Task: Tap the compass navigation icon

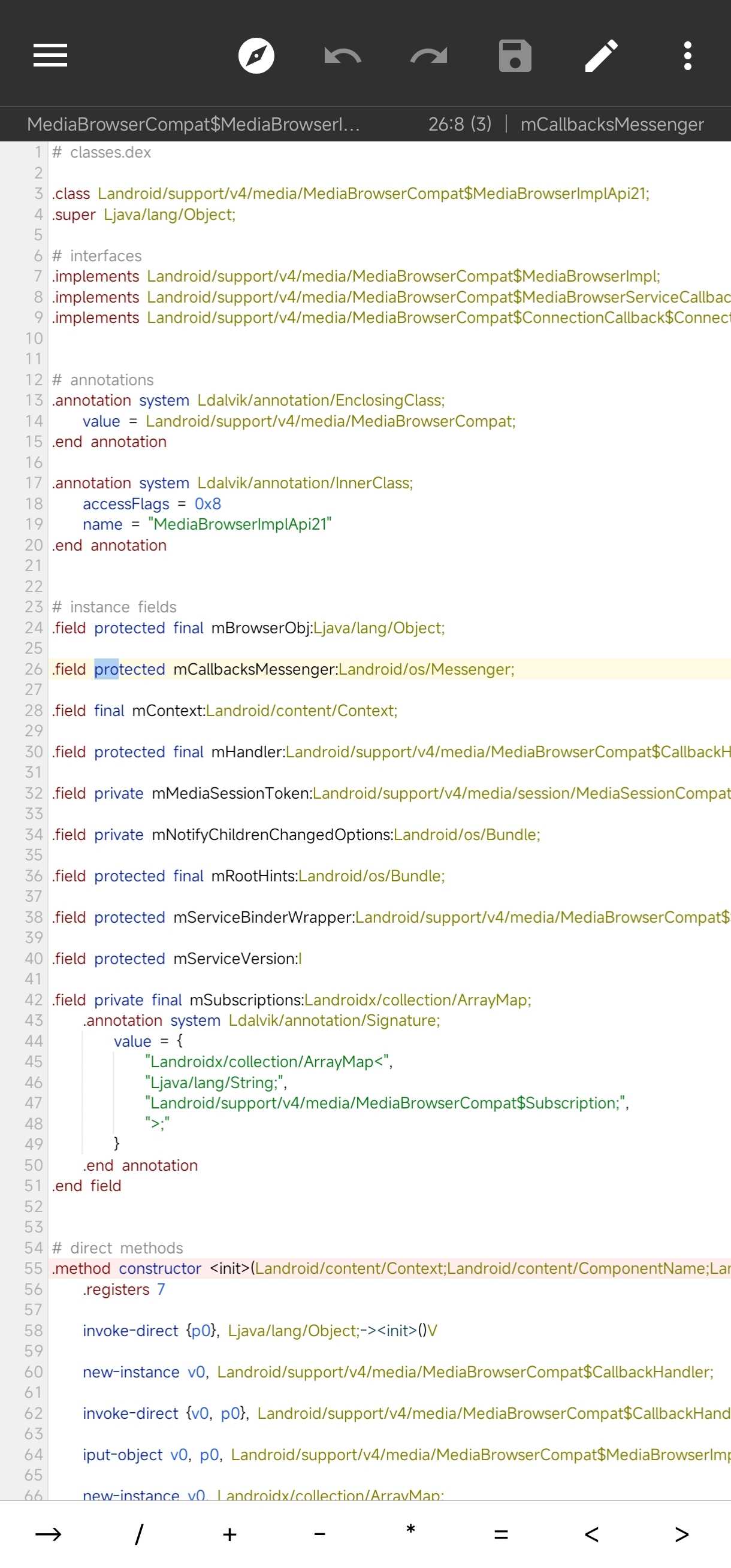Action: pos(256,55)
